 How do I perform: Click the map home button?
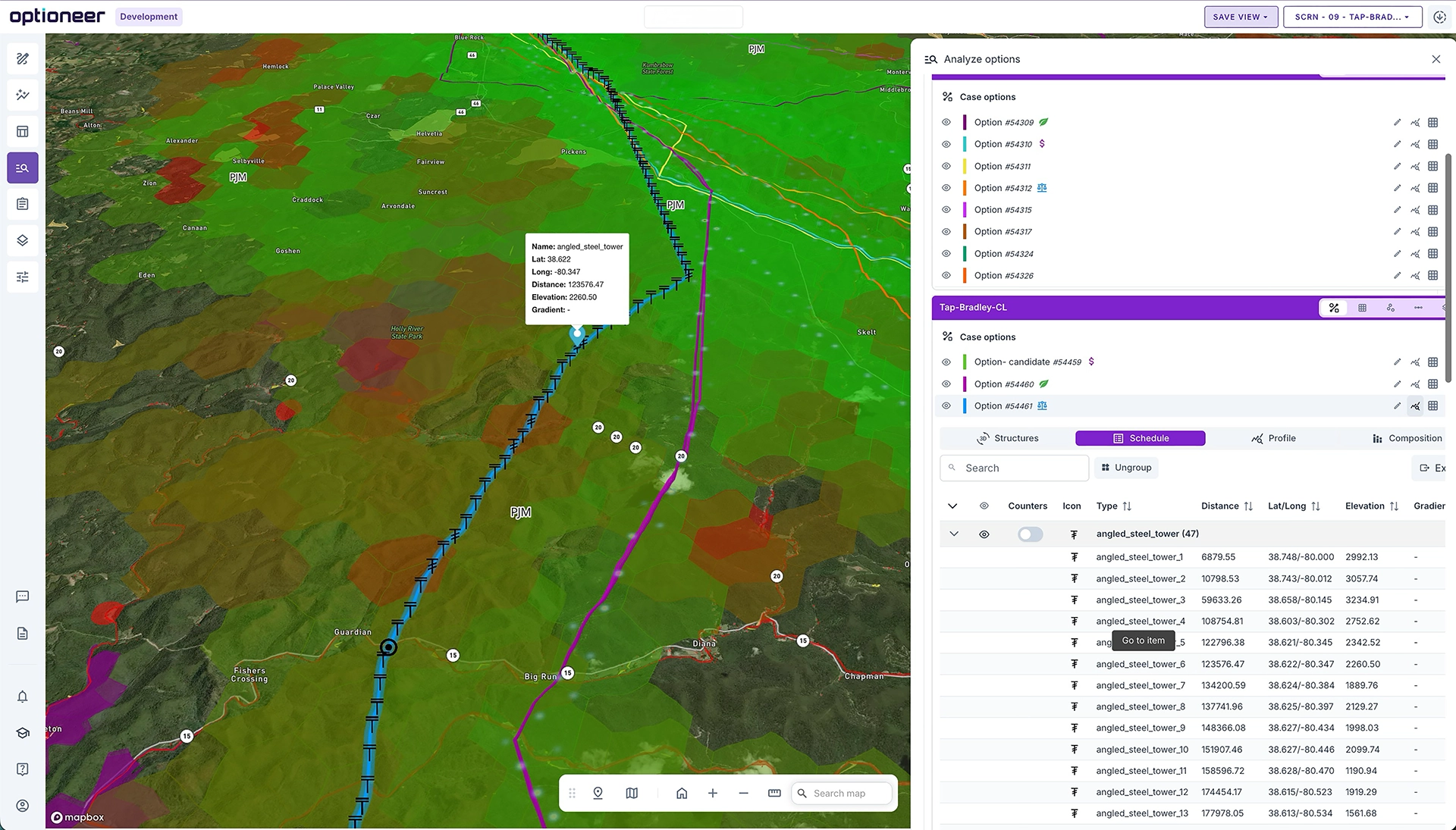tap(682, 793)
